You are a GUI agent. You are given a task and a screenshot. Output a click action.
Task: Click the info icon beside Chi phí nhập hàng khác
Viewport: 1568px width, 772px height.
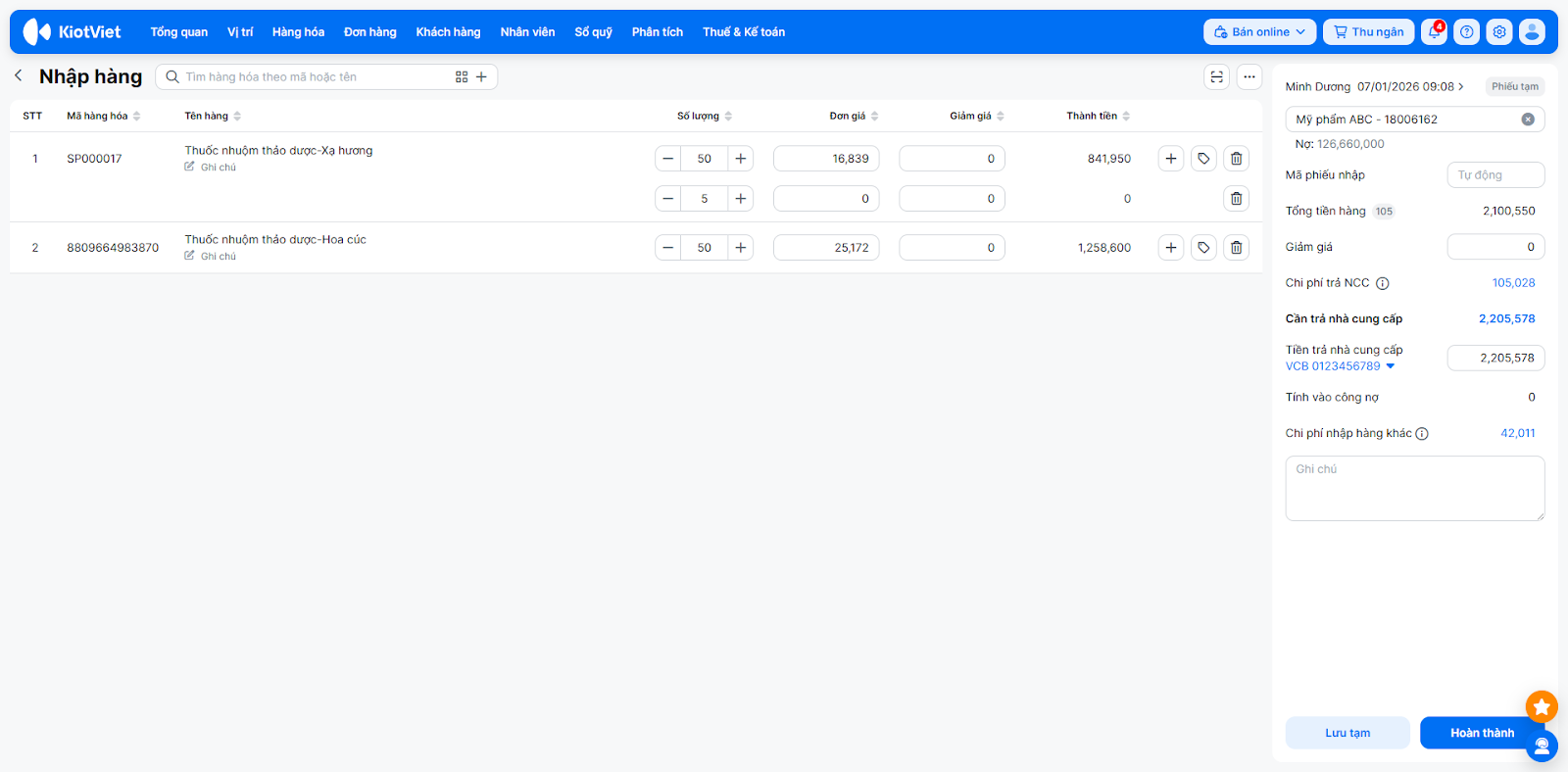1422,434
